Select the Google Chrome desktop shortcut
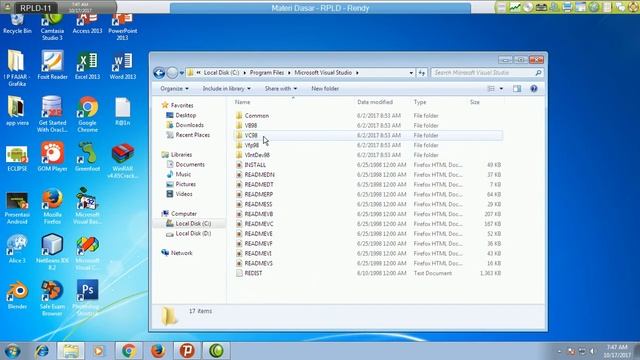The image size is (640, 360). click(x=87, y=114)
